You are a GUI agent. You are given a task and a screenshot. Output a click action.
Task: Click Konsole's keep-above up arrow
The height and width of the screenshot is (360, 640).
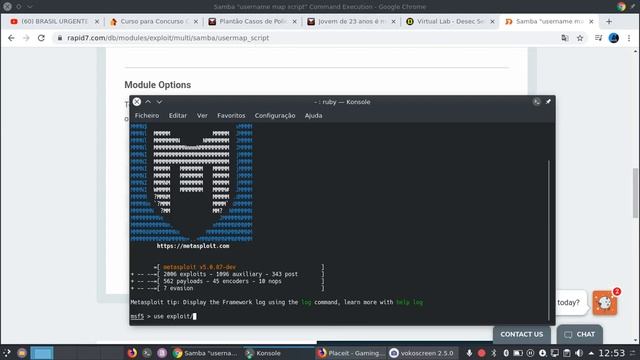point(148,102)
